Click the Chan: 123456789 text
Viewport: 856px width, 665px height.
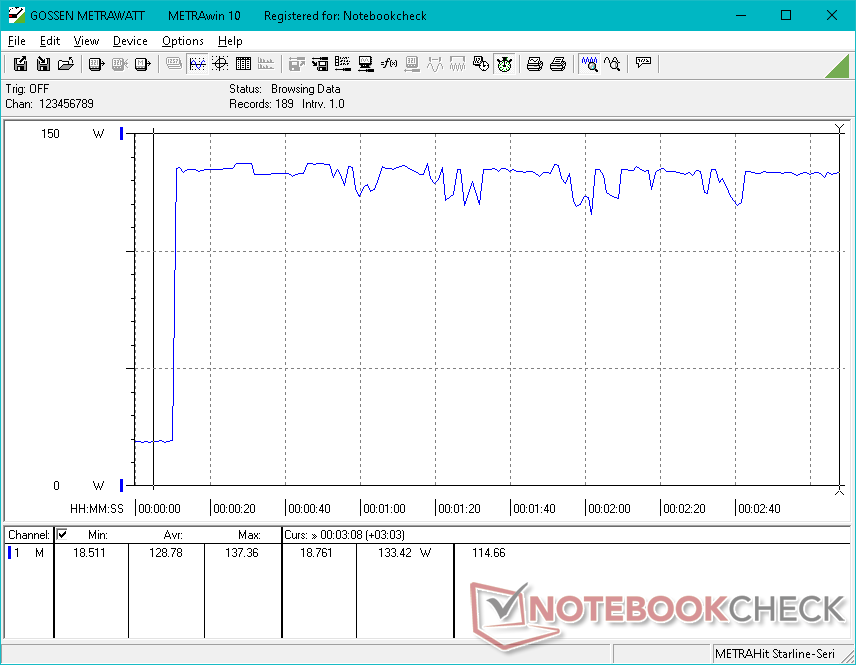(49, 104)
